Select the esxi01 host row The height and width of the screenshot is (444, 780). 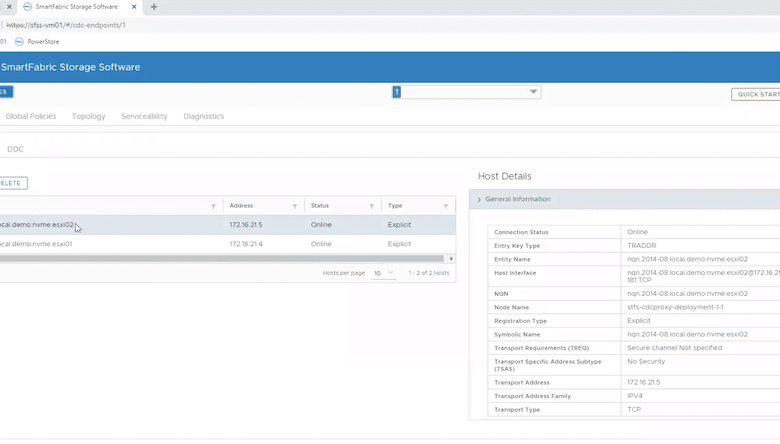tap(227, 244)
